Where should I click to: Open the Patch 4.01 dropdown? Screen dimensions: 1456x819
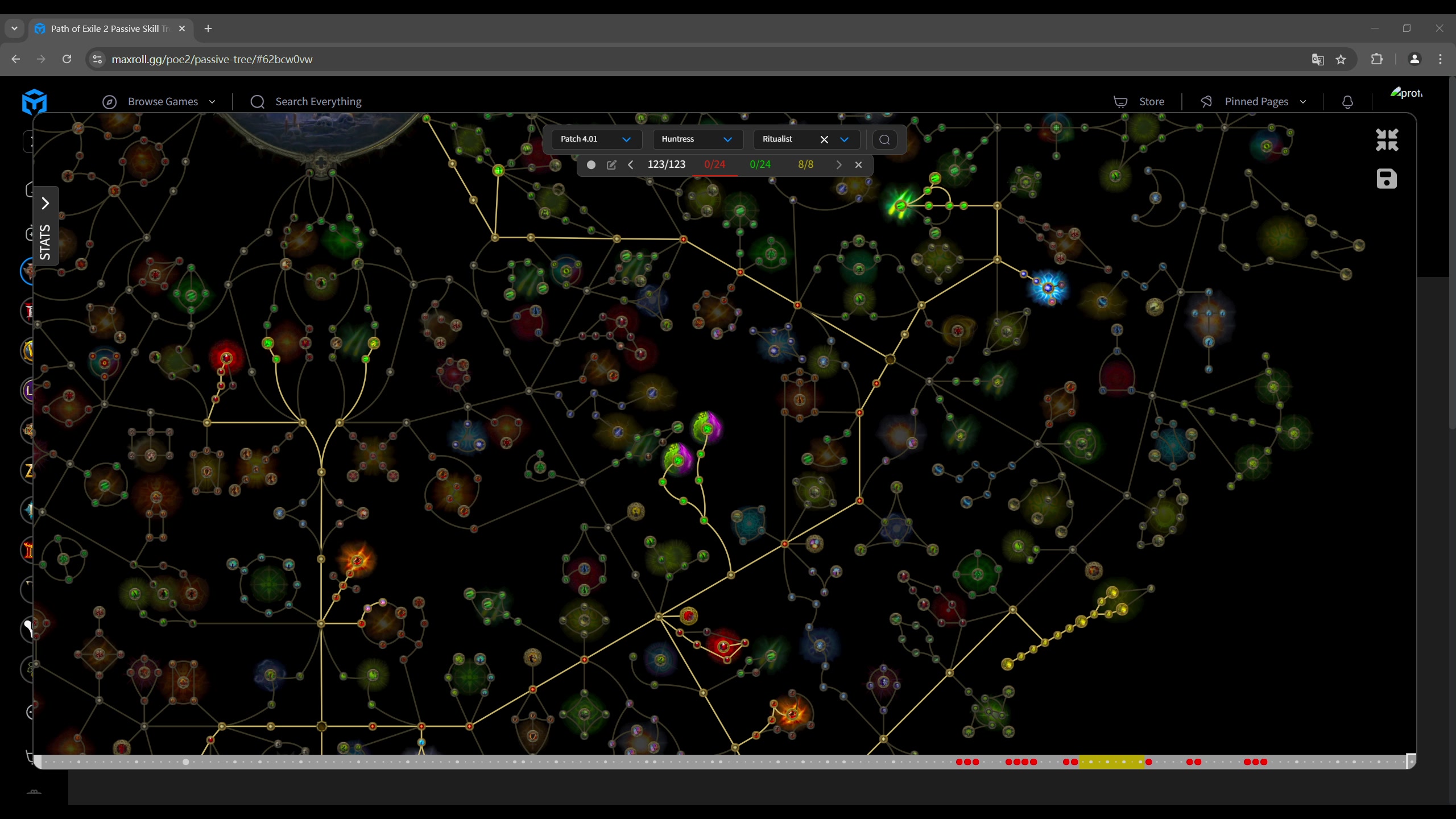point(596,139)
